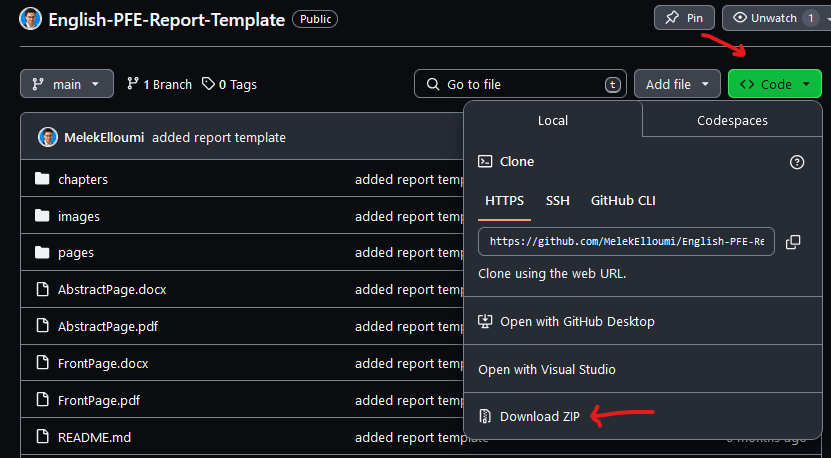Open the main branch dropdown
The height and width of the screenshot is (458, 831).
[67, 84]
